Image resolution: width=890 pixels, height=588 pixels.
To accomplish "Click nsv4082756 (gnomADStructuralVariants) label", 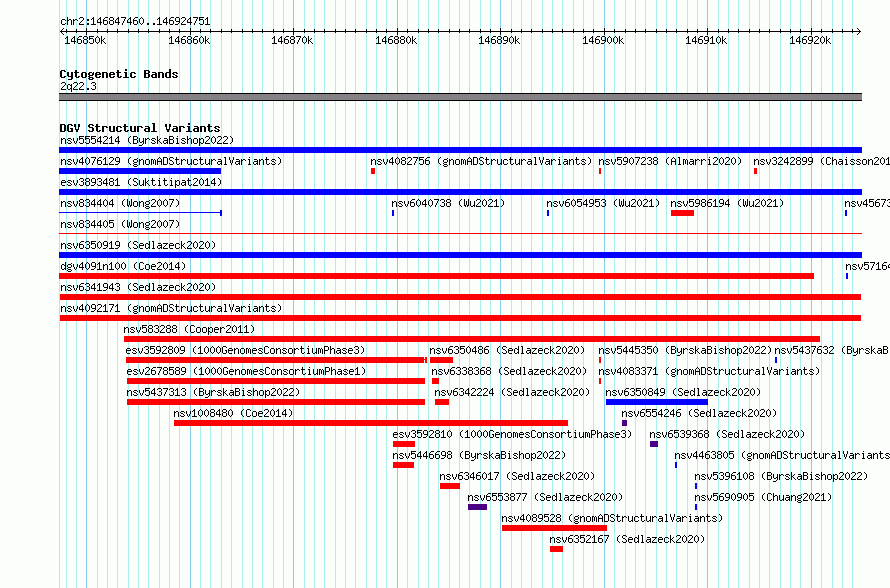I will (x=481, y=161).
